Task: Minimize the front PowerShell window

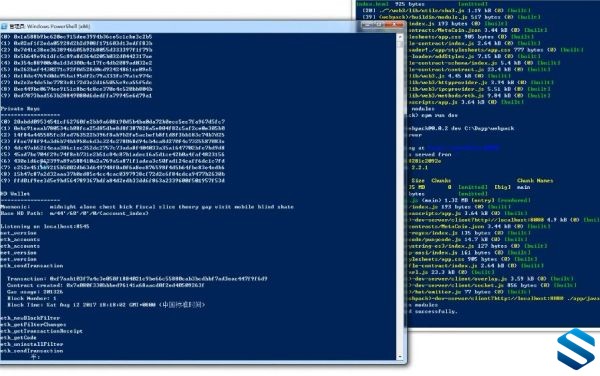Action: (x=367, y=25)
